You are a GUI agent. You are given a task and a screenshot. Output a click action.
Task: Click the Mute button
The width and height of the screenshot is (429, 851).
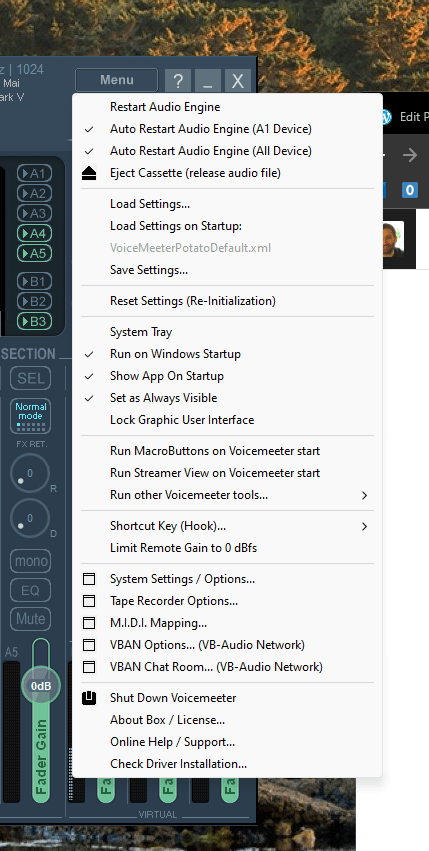click(31, 619)
